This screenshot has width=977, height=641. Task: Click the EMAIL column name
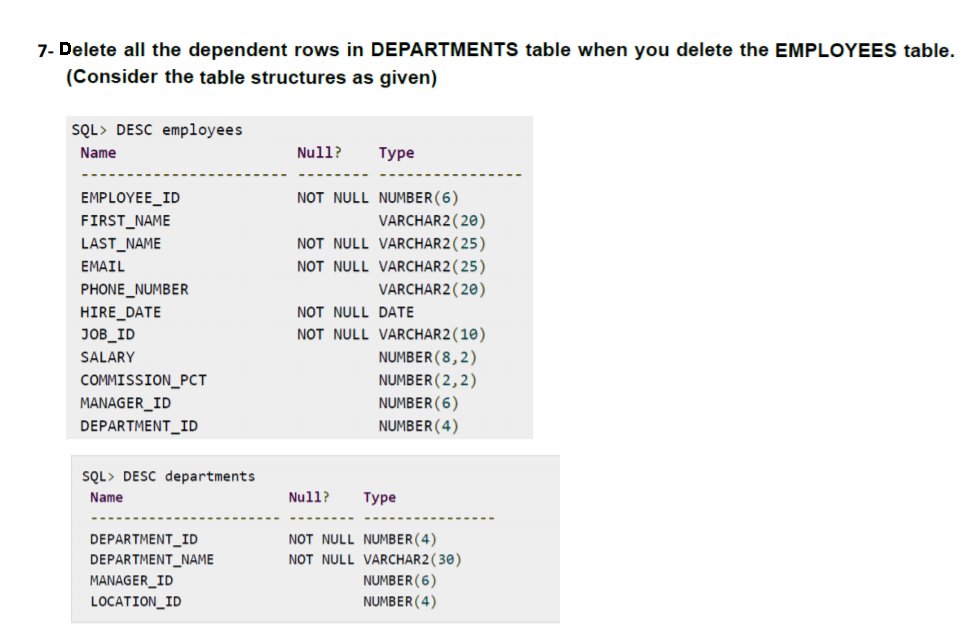click(103, 267)
